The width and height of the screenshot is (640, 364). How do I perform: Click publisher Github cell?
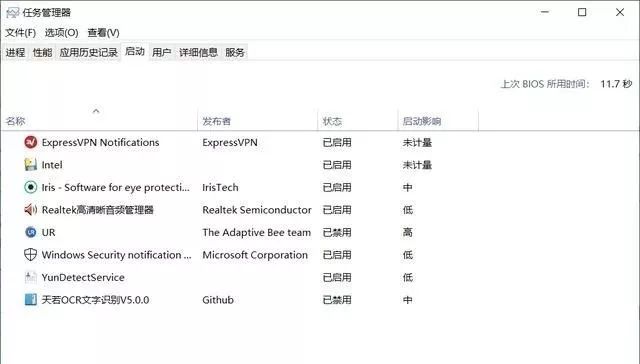coord(218,300)
